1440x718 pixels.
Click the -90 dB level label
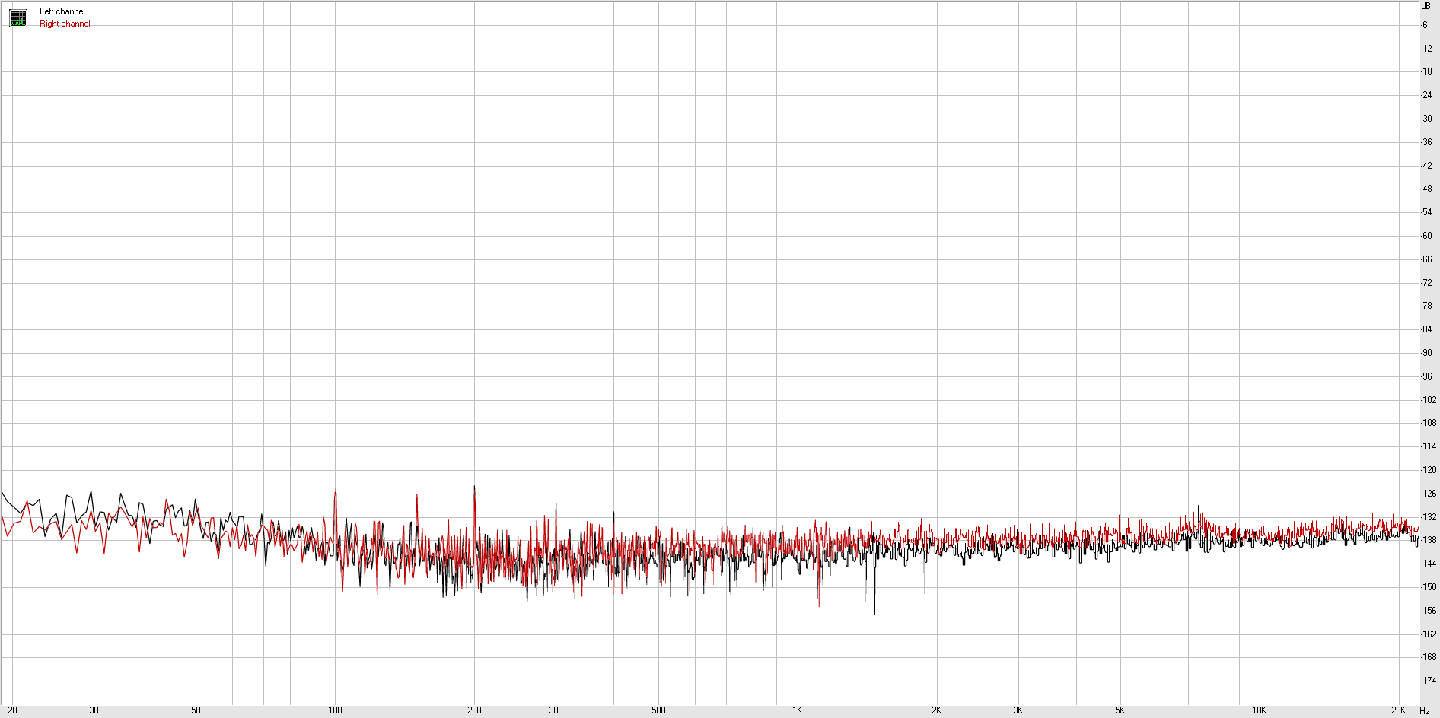pyautogui.click(x=1427, y=353)
